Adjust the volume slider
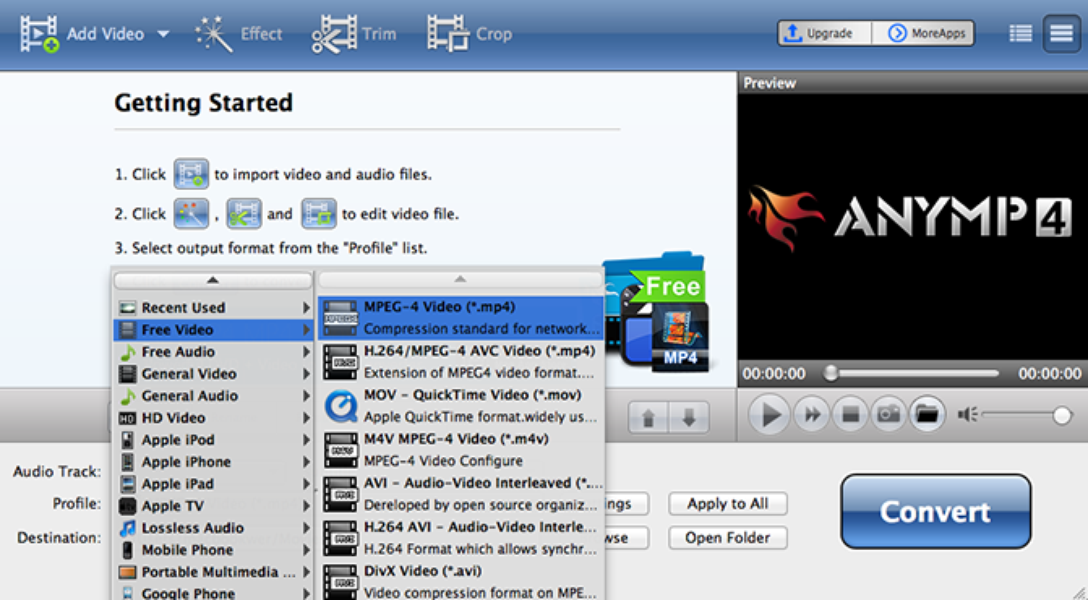The height and width of the screenshot is (600, 1088). [x=1060, y=415]
